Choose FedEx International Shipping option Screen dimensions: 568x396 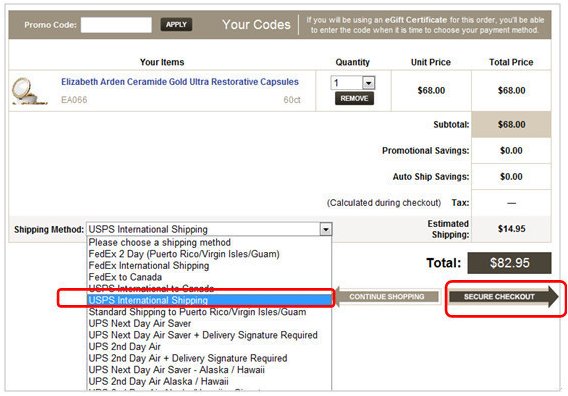209,265
